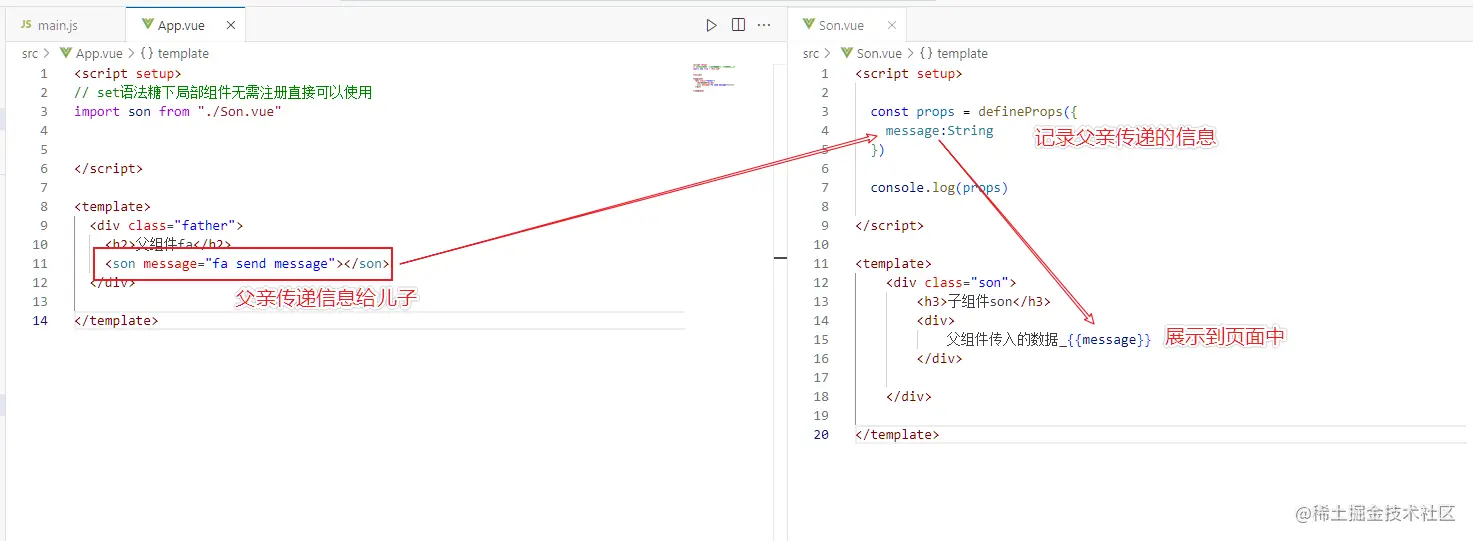Click 'import son from "./Son.vue"' line

click(x=178, y=111)
